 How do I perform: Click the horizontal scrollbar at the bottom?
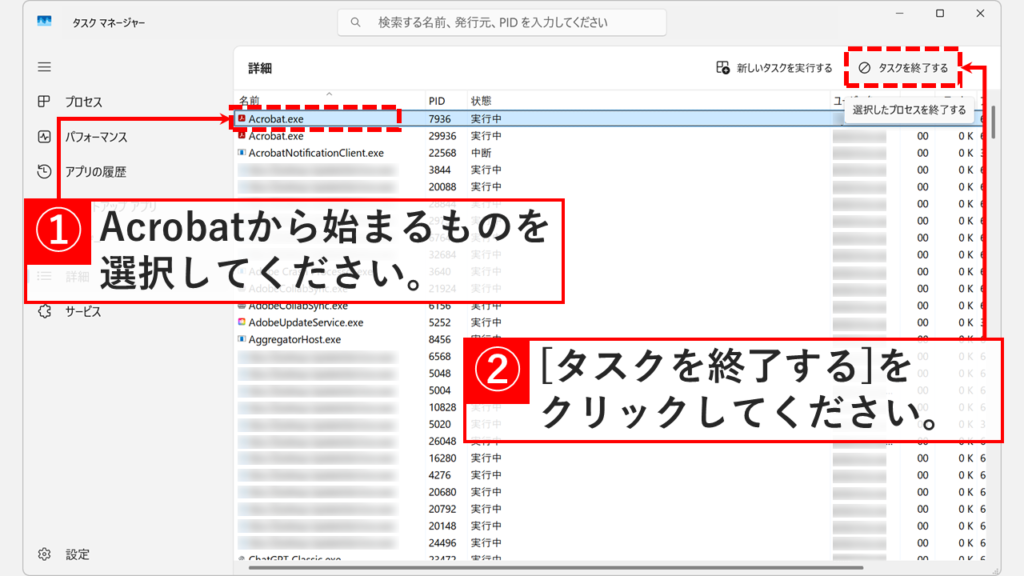click(556, 568)
